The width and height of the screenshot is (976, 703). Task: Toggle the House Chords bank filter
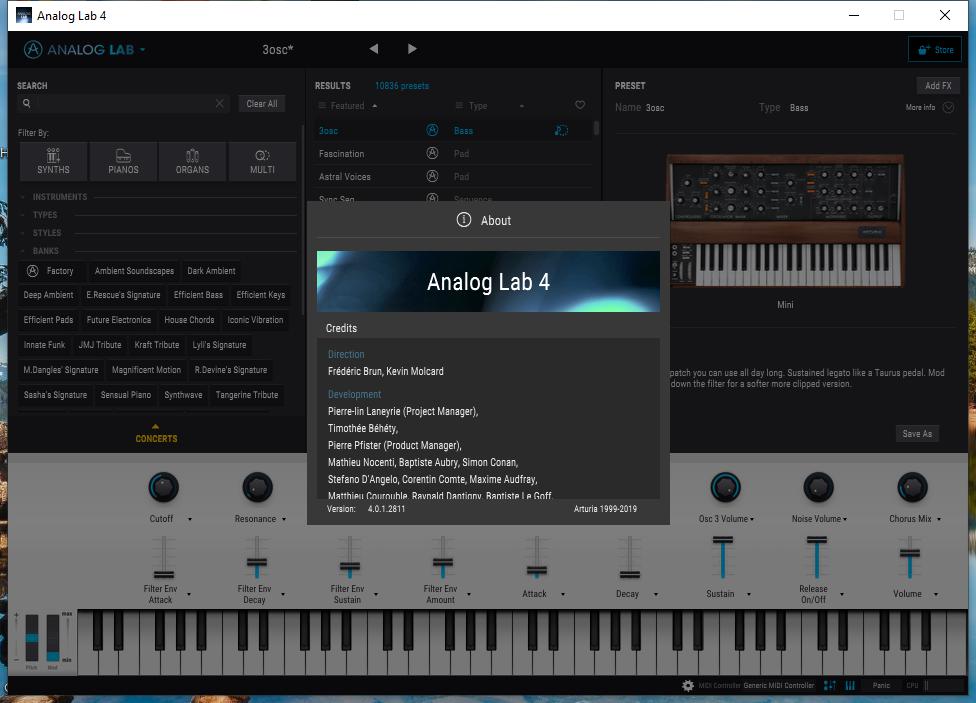tap(189, 320)
